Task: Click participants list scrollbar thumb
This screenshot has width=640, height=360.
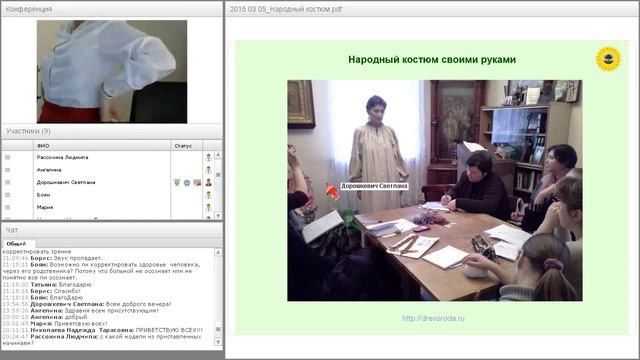Action: [218, 174]
